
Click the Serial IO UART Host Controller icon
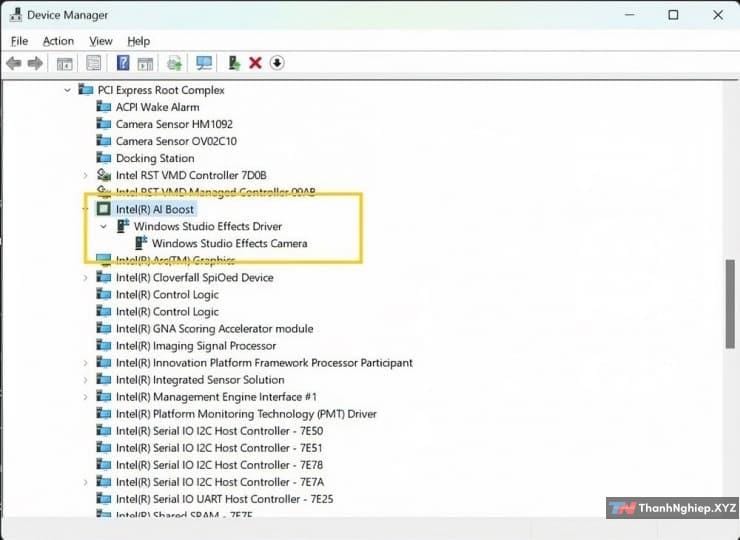(103, 498)
